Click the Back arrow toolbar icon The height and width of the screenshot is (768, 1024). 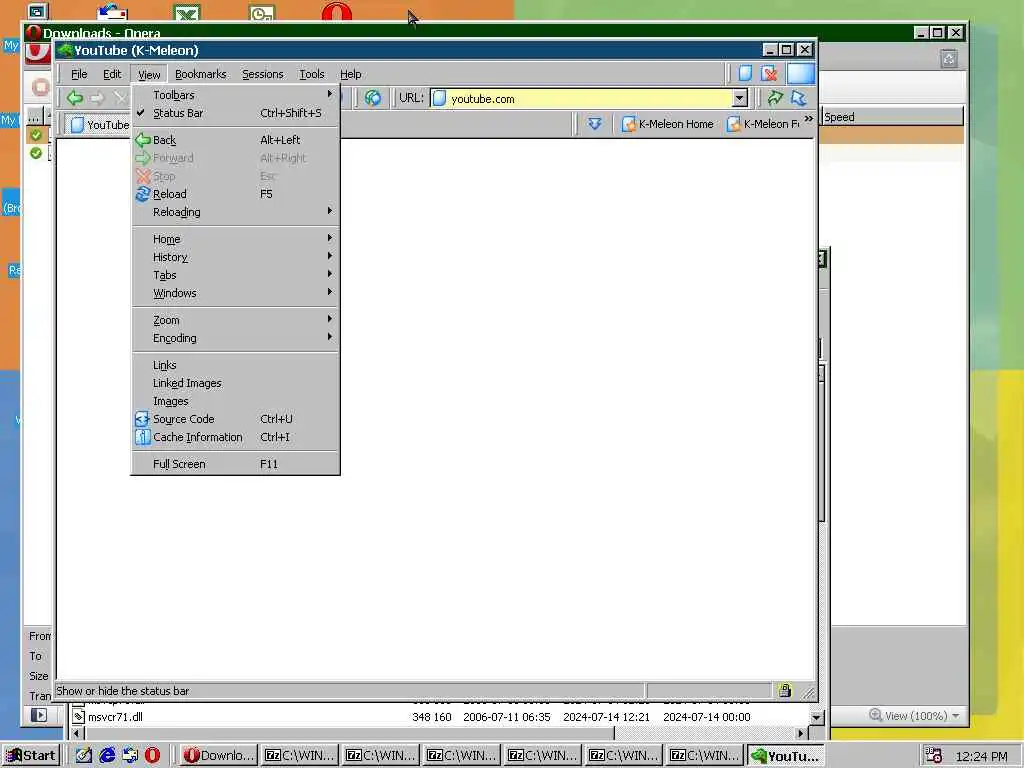point(74,98)
